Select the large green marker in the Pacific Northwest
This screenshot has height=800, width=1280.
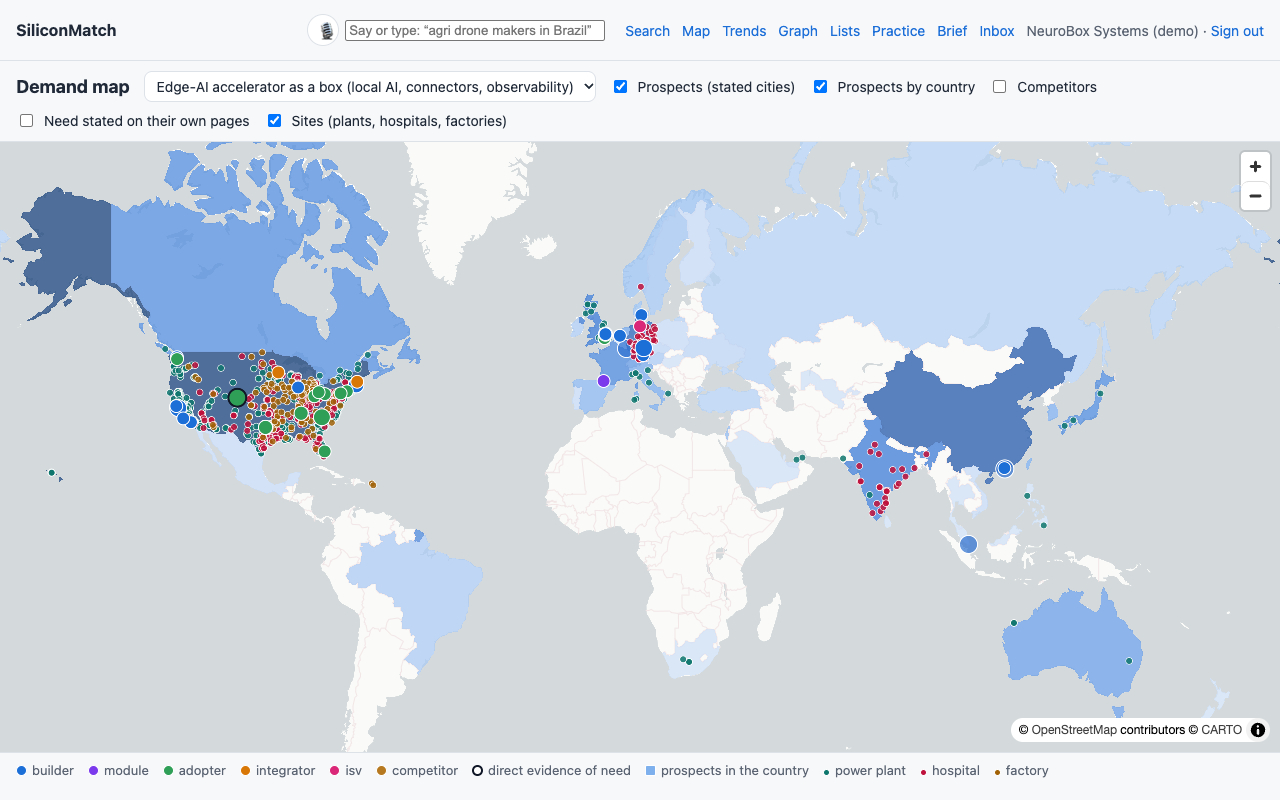pyautogui.click(x=177, y=359)
